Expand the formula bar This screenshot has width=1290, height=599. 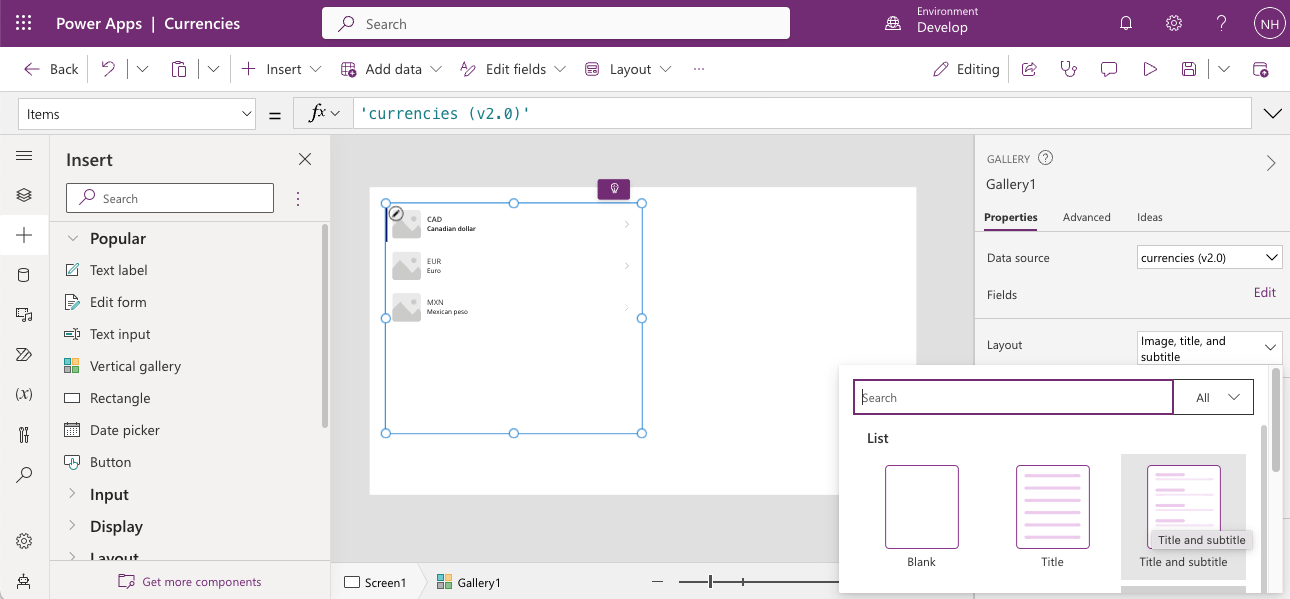tap(1273, 114)
